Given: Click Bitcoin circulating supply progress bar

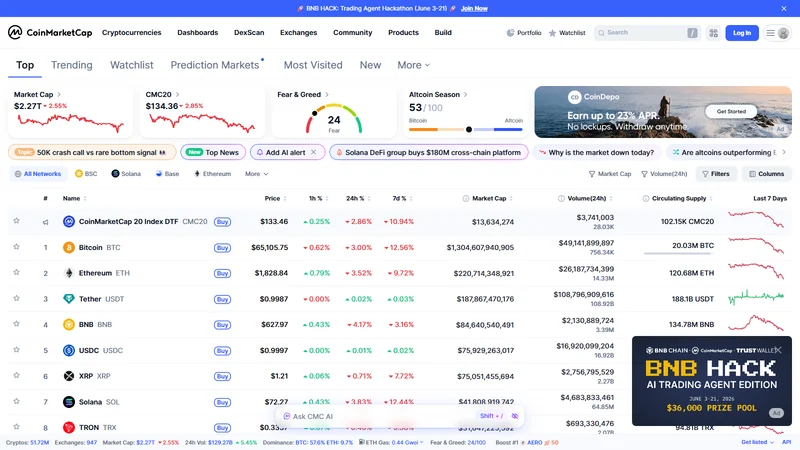Looking at the screenshot, I should [x=679, y=254].
